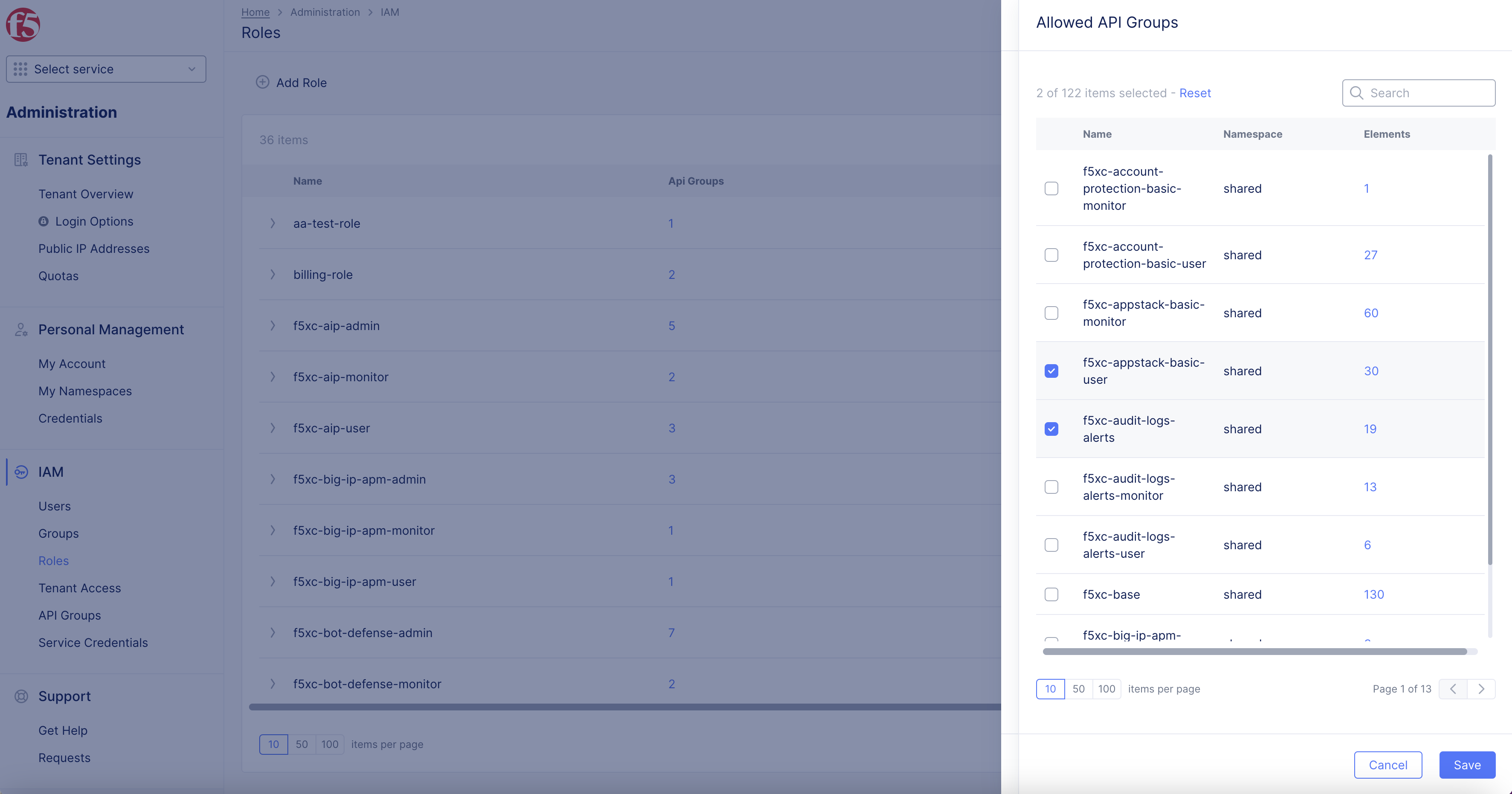Click the Personal Management user icon
This screenshot has width=1512, height=794.
pos(21,330)
